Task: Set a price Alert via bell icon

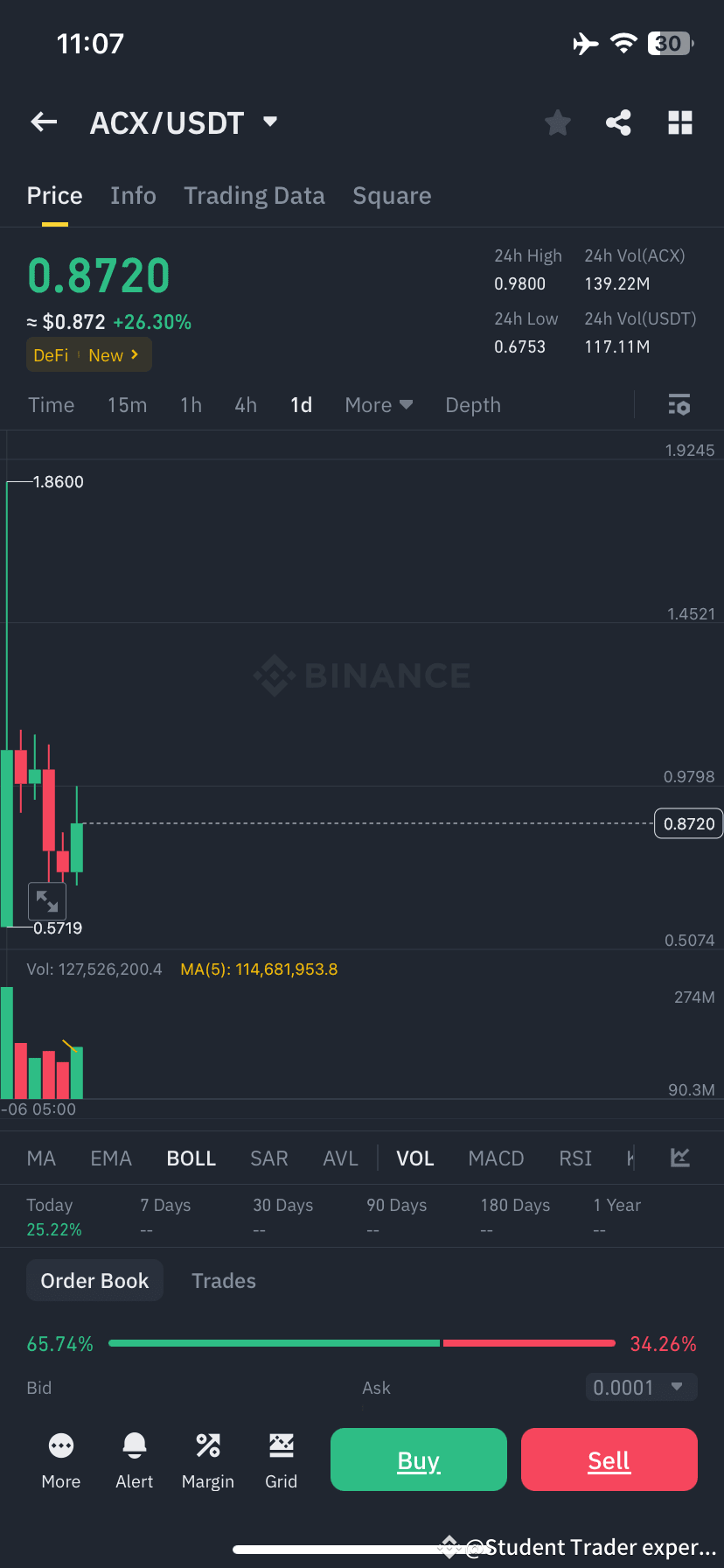Action: [134, 1459]
